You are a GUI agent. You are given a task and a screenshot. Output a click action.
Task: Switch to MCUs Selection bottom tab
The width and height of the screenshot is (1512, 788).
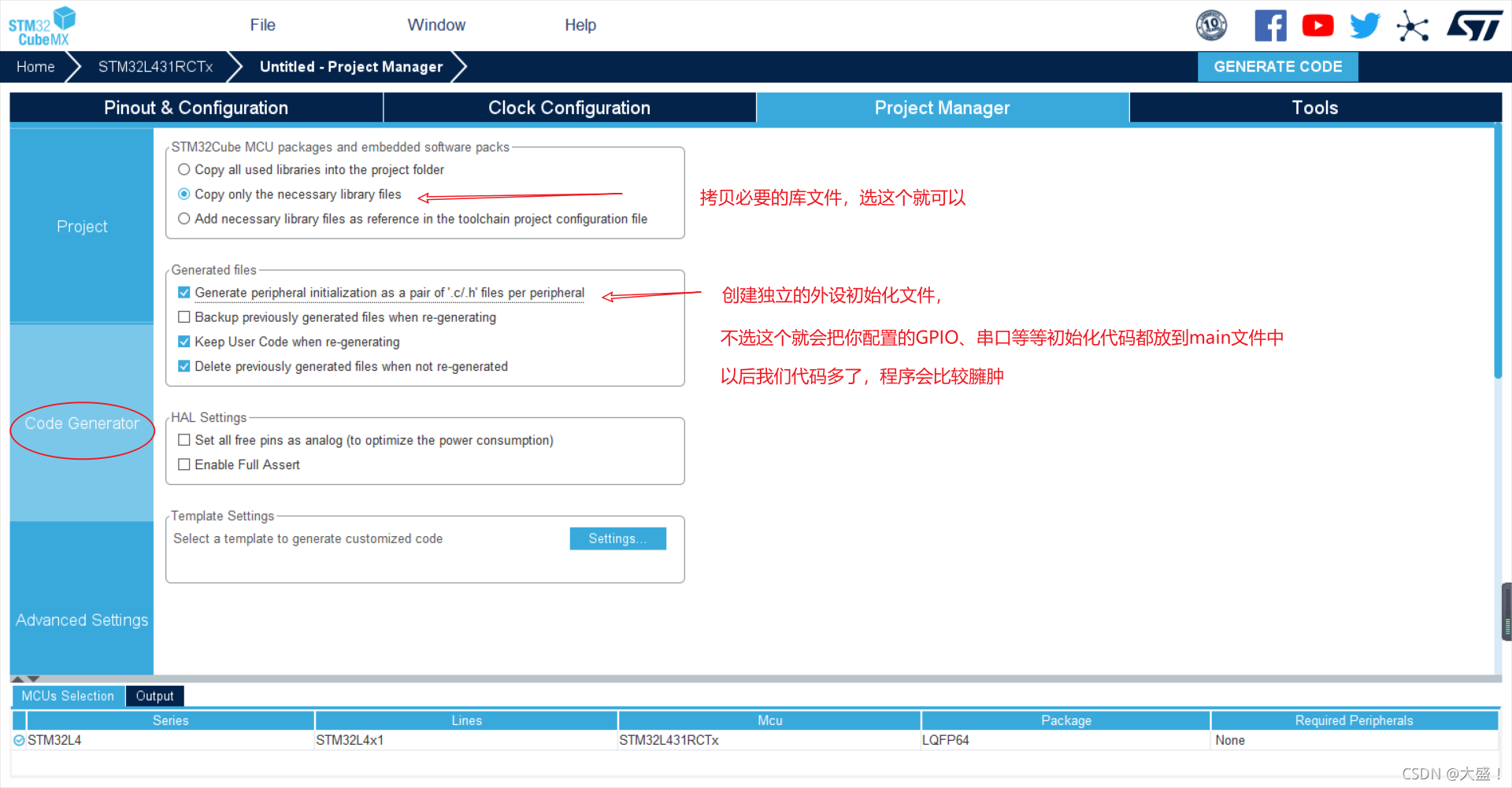coord(68,696)
